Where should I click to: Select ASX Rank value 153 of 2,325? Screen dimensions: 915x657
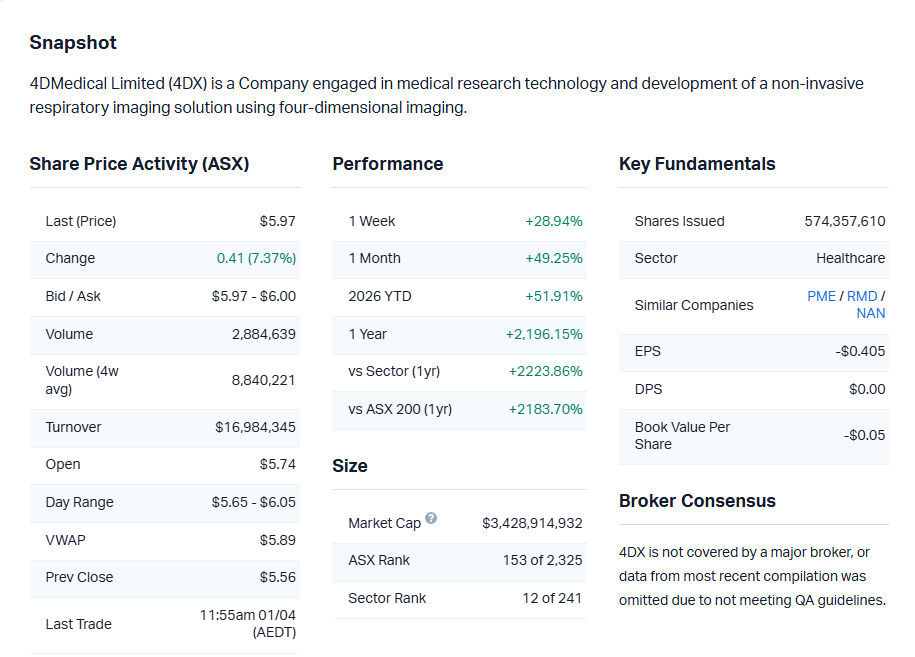(x=543, y=560)
